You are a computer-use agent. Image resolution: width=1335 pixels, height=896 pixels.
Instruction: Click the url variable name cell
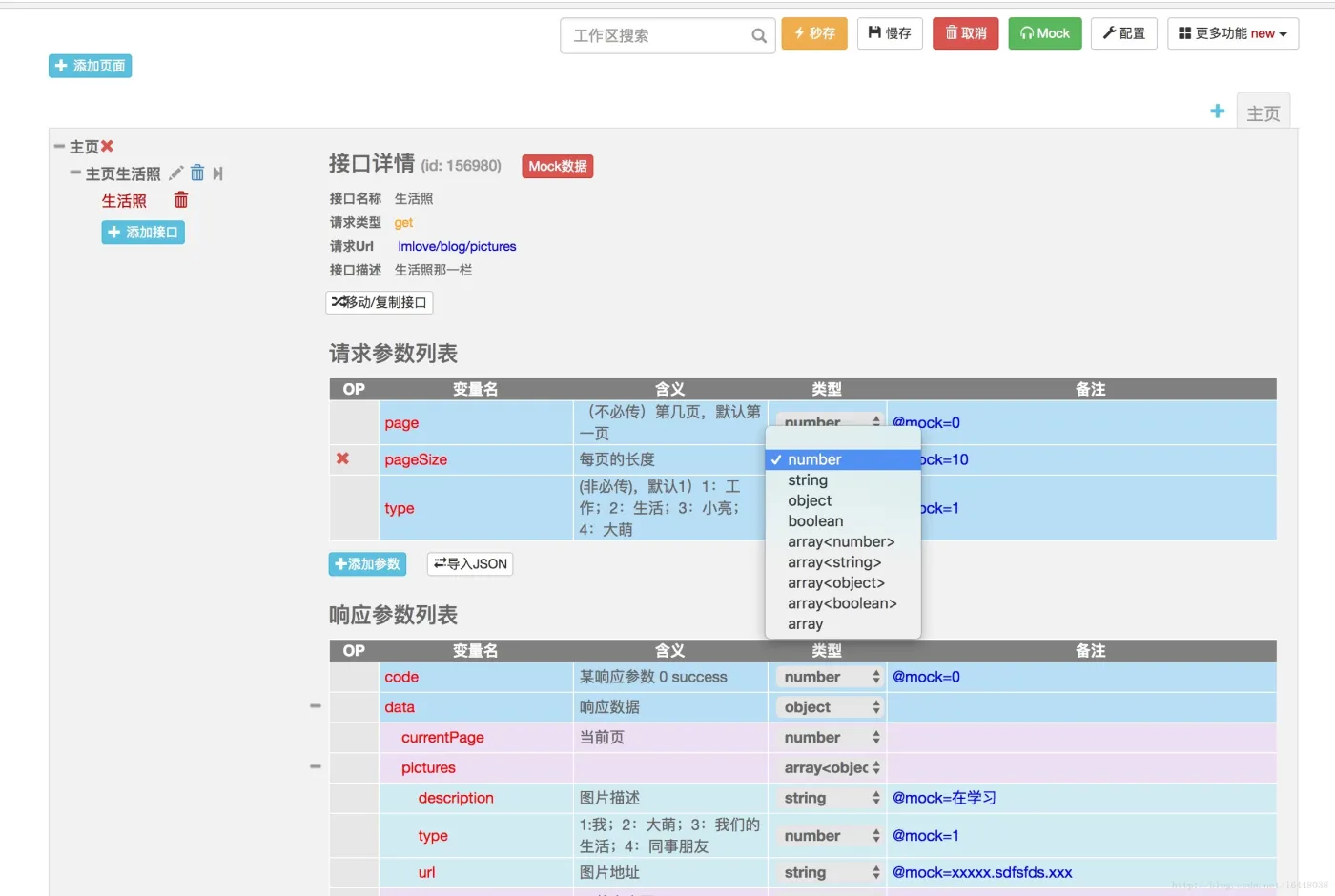476,872
